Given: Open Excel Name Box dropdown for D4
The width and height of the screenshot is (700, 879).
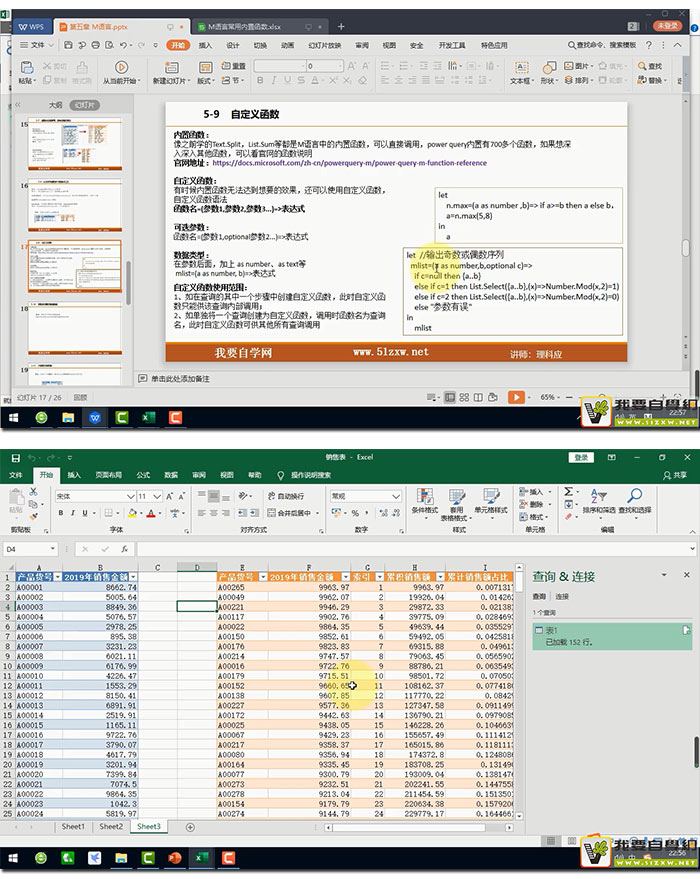Looking at the screenshot, I should (x=53, y=549).
